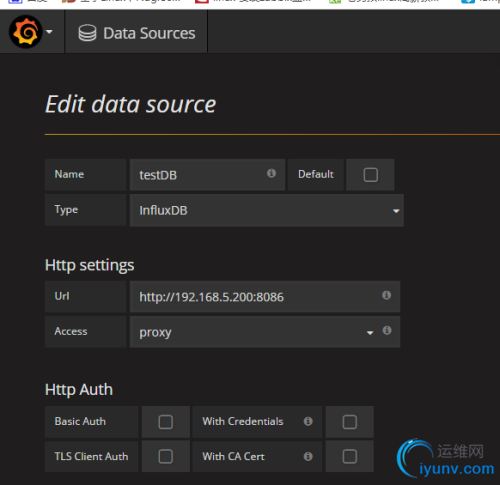Screen dimensions: 500x485
Task: Enable the With CA Cert checkbox
Action: tap(350, 456)
